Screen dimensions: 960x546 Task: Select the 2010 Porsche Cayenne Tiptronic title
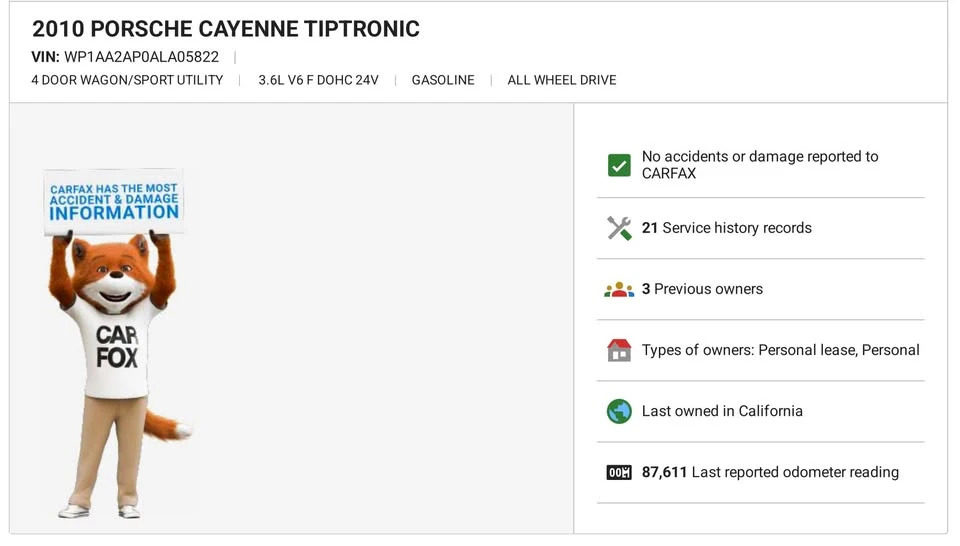(226, 29)
